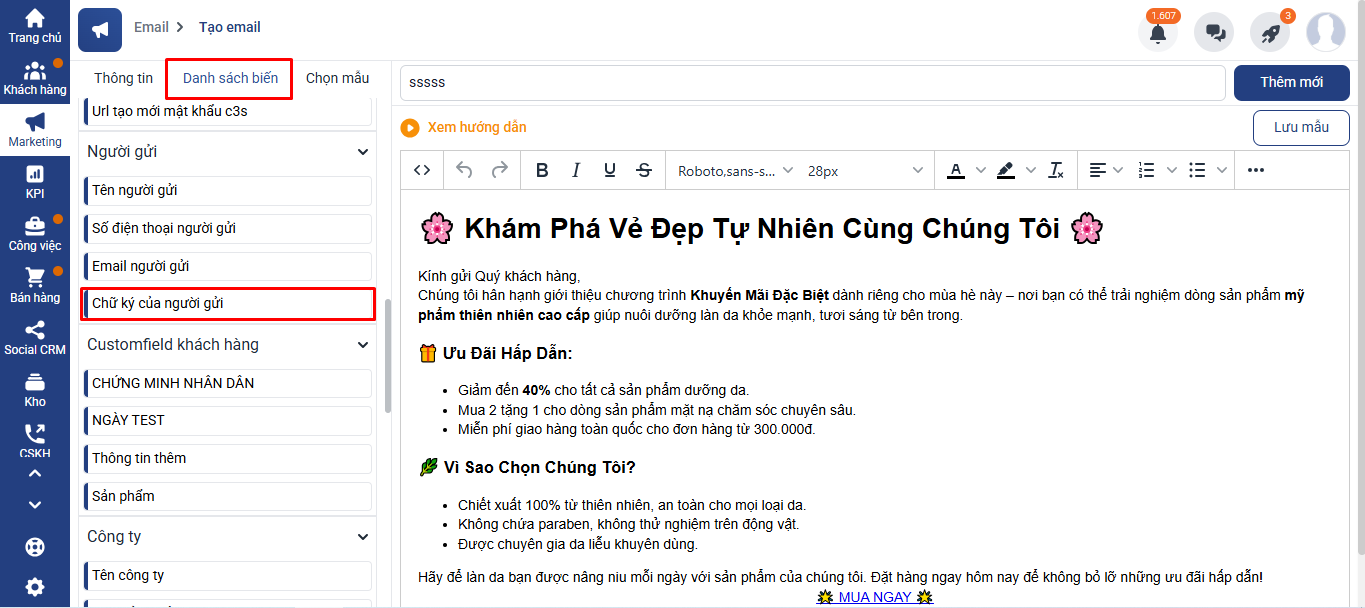This screenshot has height=608, width=1365.
Task: Open the KPI module in sidebar
Action: [x=35, y=182]
